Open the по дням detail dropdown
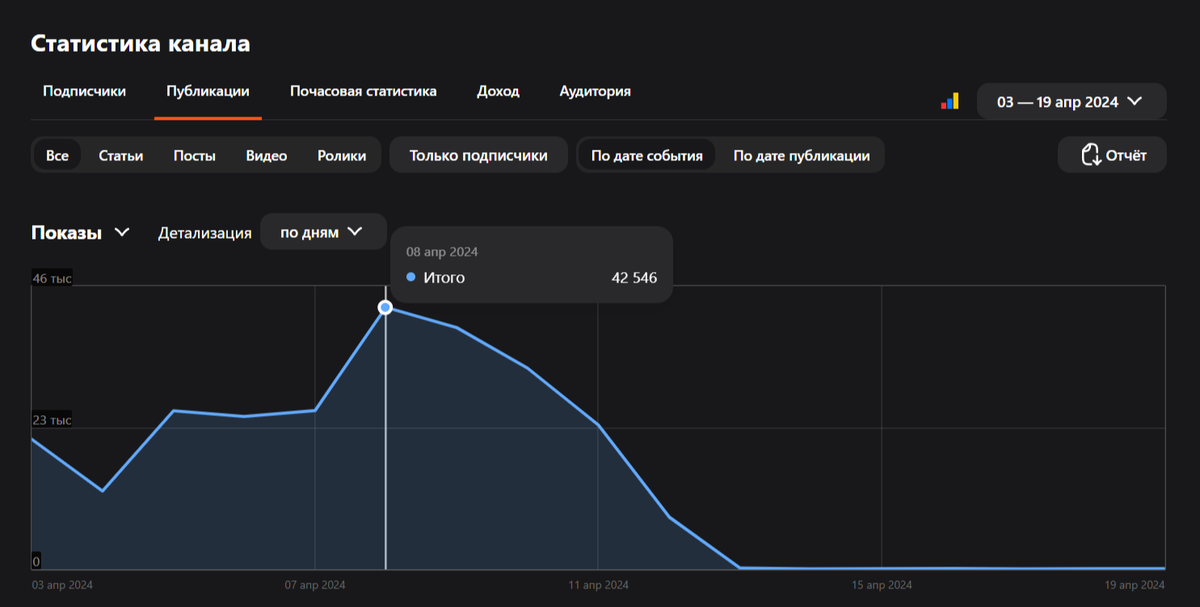1200x607 pixels. (x=323, y=232)
